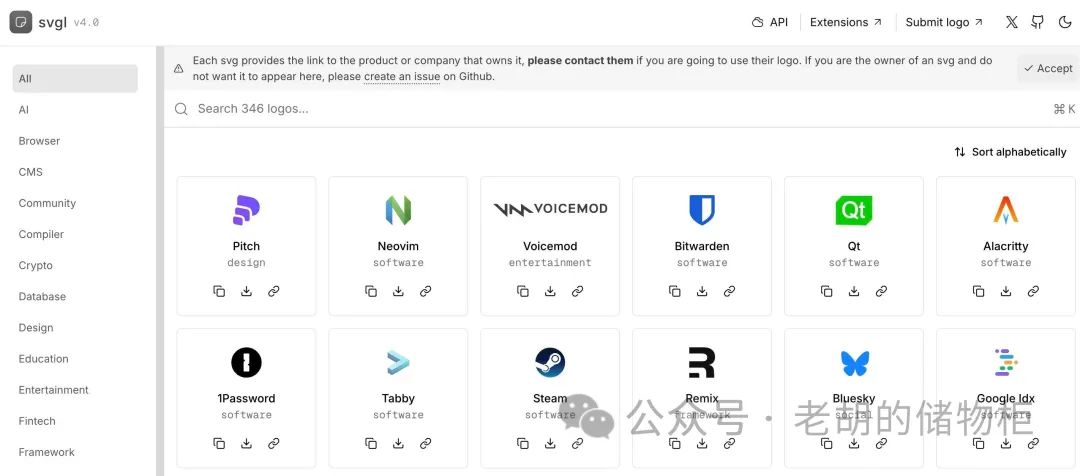Select the Framework category
The image size is (1080, 476).
(75, 452)
